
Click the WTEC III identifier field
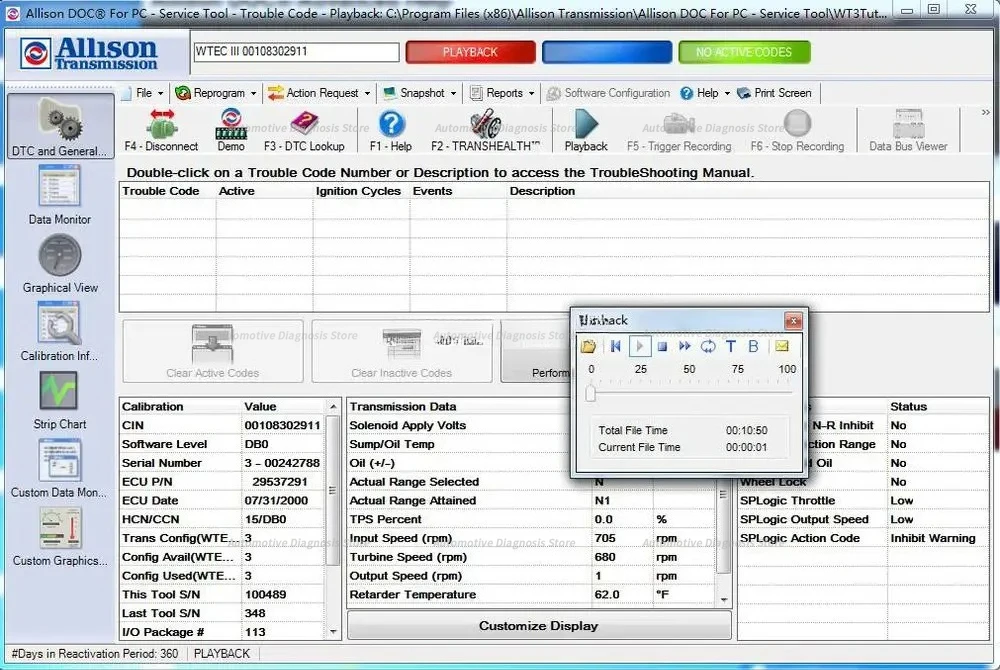(x=297, y=52)
